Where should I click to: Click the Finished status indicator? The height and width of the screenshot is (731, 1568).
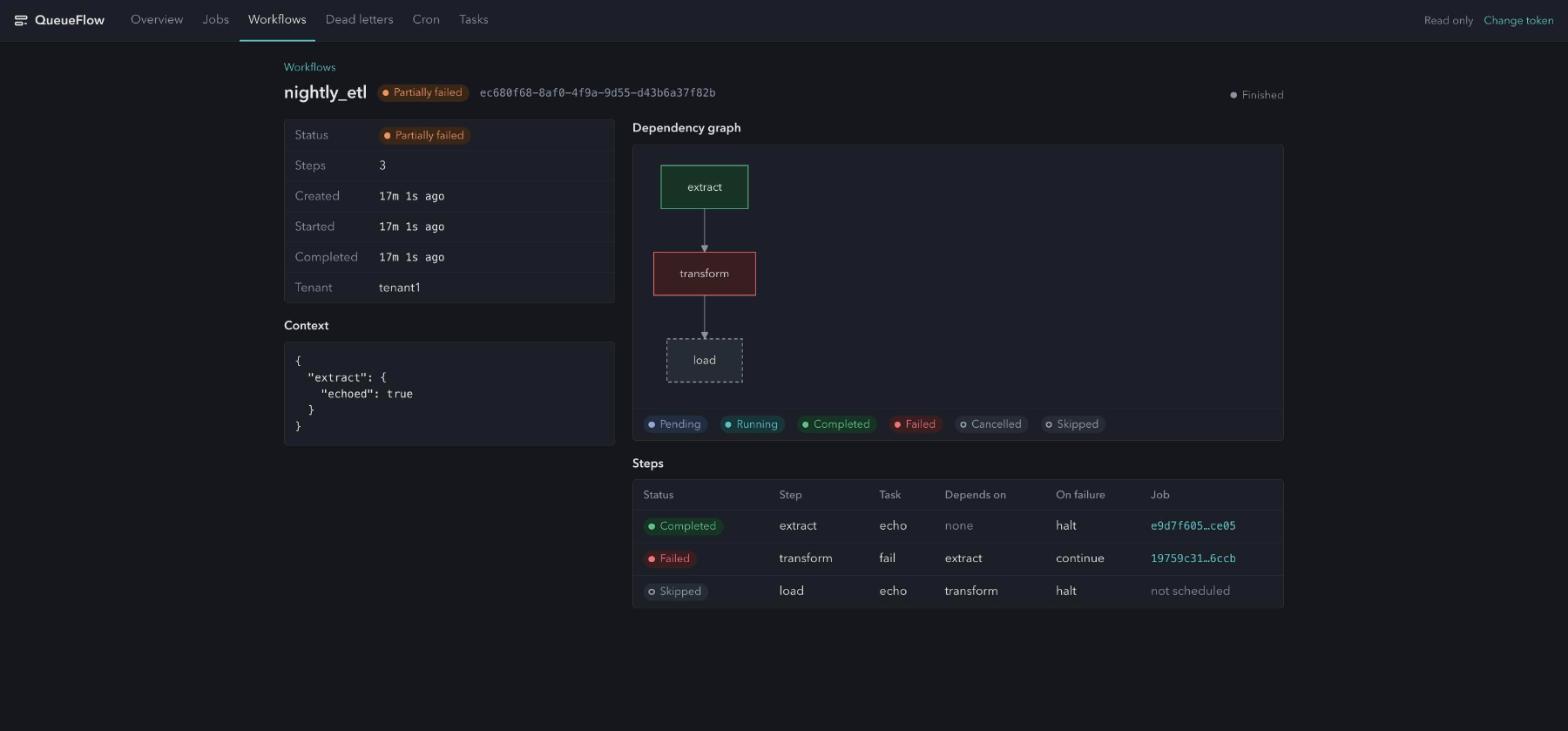pos(1257,95)
